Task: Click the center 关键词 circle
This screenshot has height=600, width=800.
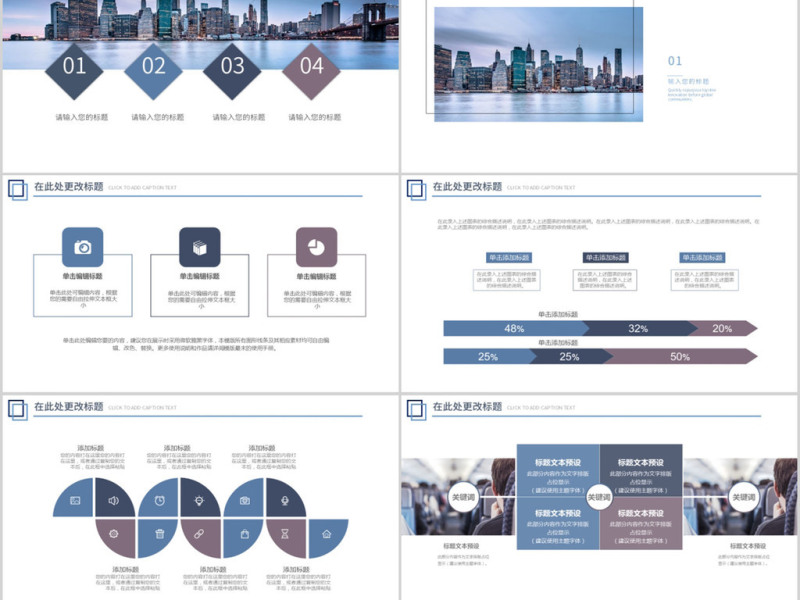Action: 599,496
